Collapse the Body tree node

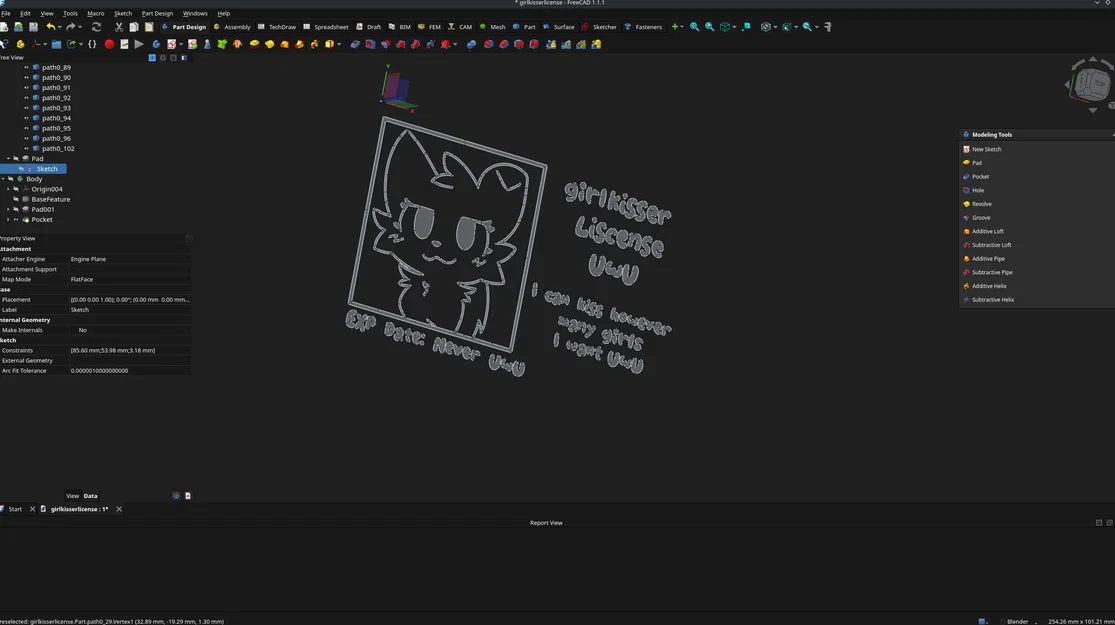[x=3, y=179]
